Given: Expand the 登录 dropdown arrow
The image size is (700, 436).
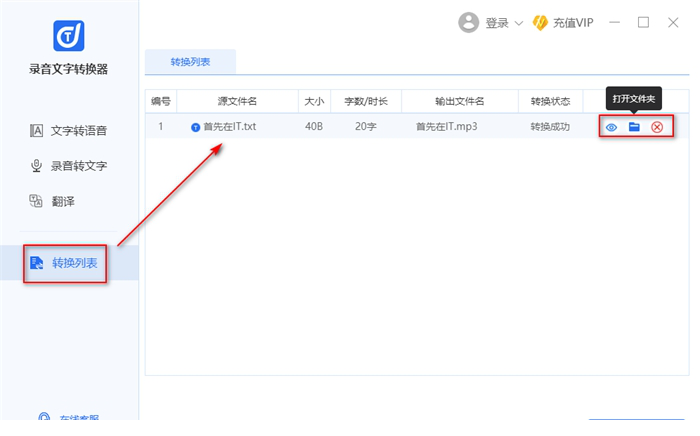Looking at the screenshot, I should pos(518,23).
